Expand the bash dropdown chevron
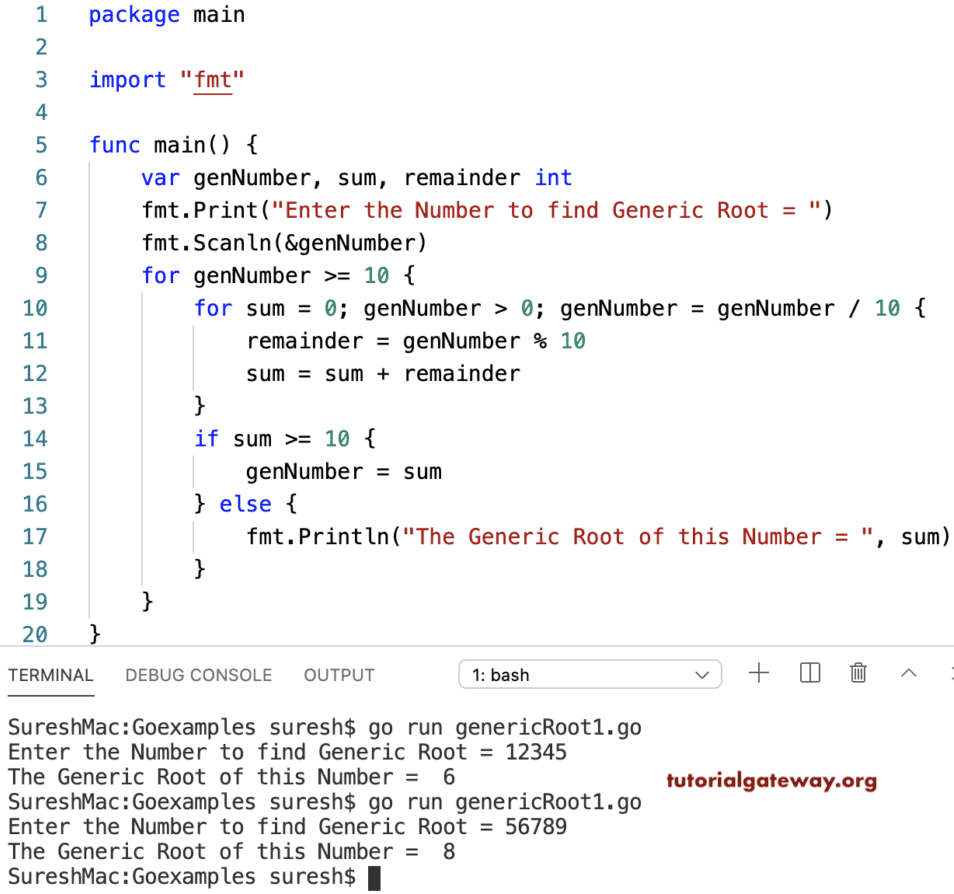This screenshot has width=954, height=894. (x=703, y=674)
